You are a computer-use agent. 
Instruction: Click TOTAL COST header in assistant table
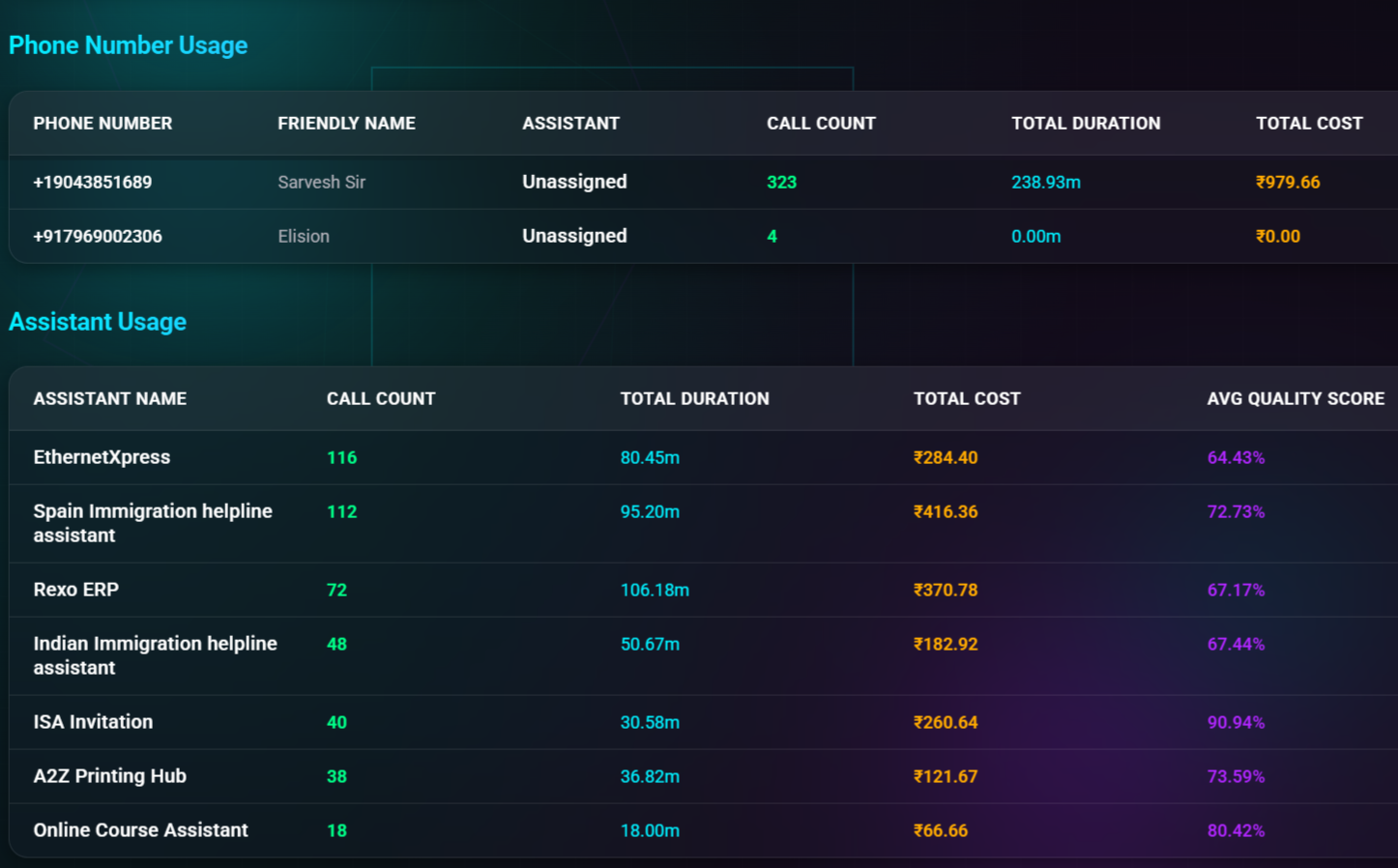point(967,398)
